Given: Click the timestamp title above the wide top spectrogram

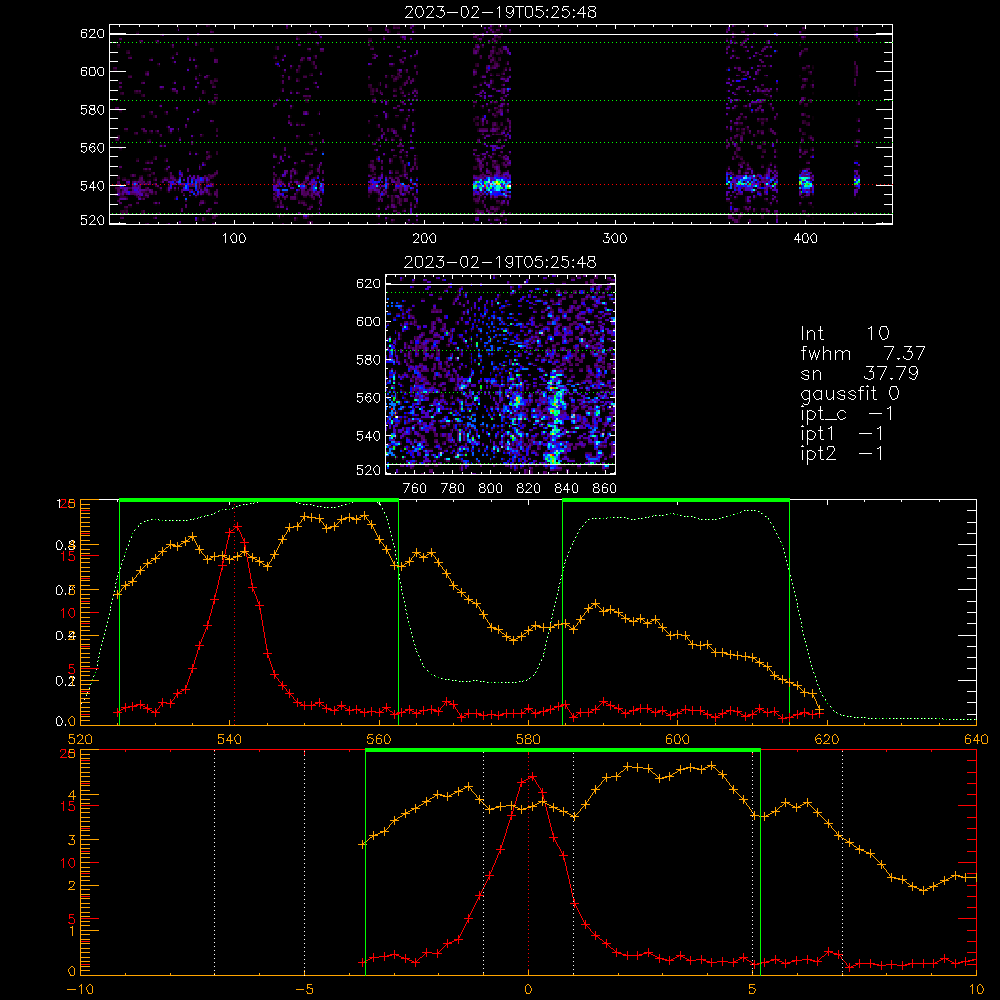Looking at the screenshot, I should 500,12.
